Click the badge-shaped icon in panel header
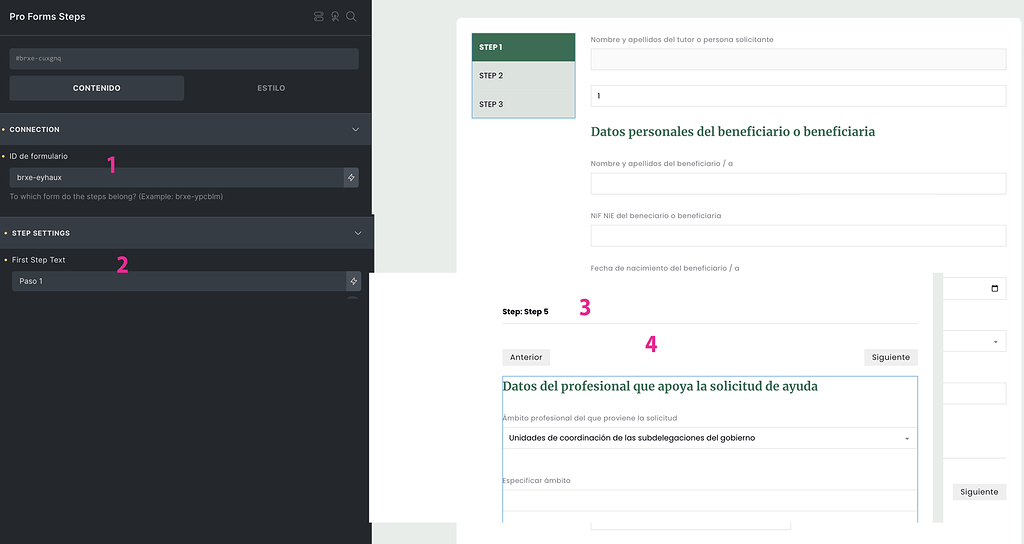This screenshot has width=1024, height=544. coord(335,17)
